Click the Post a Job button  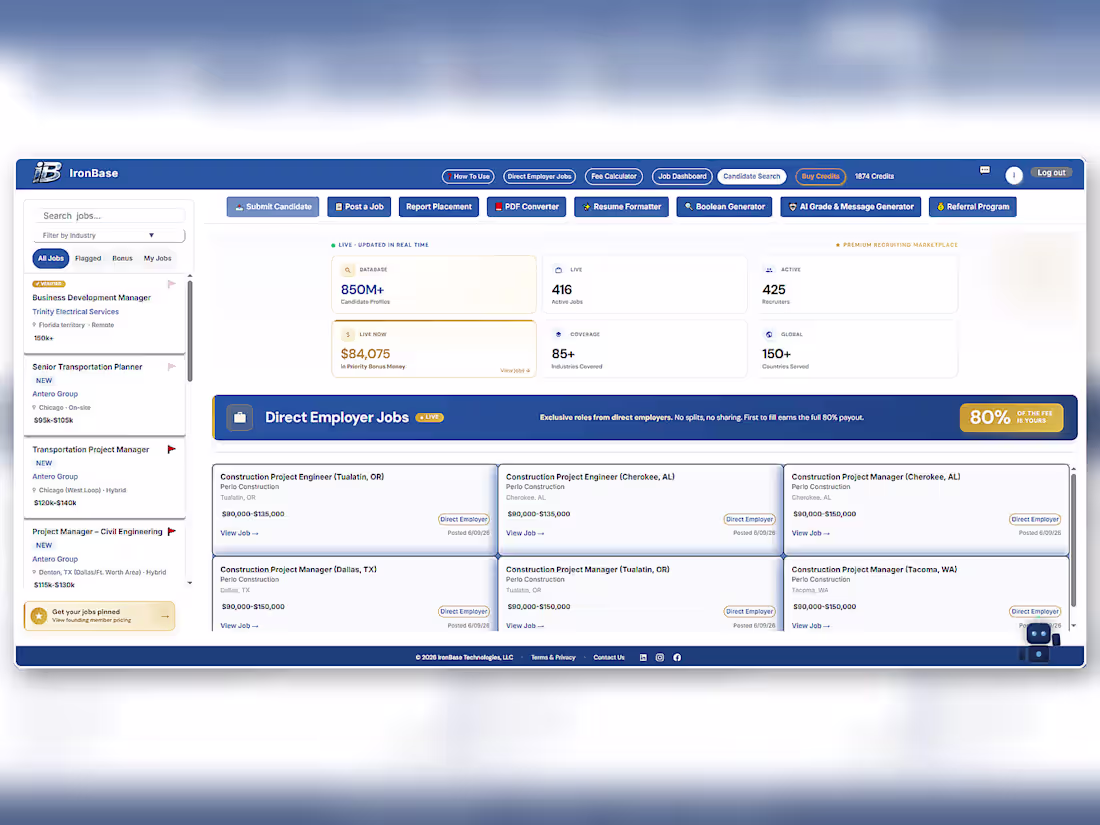[x=359, y=207]
